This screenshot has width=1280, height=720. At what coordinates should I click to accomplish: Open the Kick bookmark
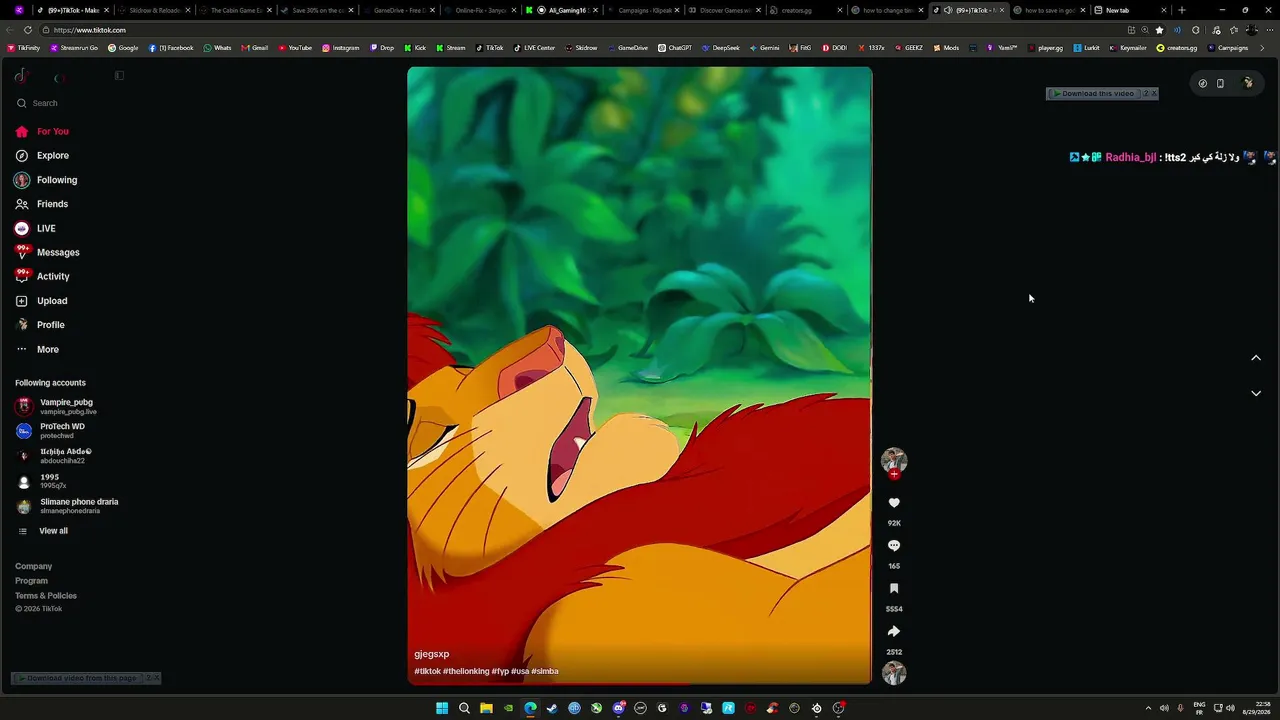[x=415, y=48]
